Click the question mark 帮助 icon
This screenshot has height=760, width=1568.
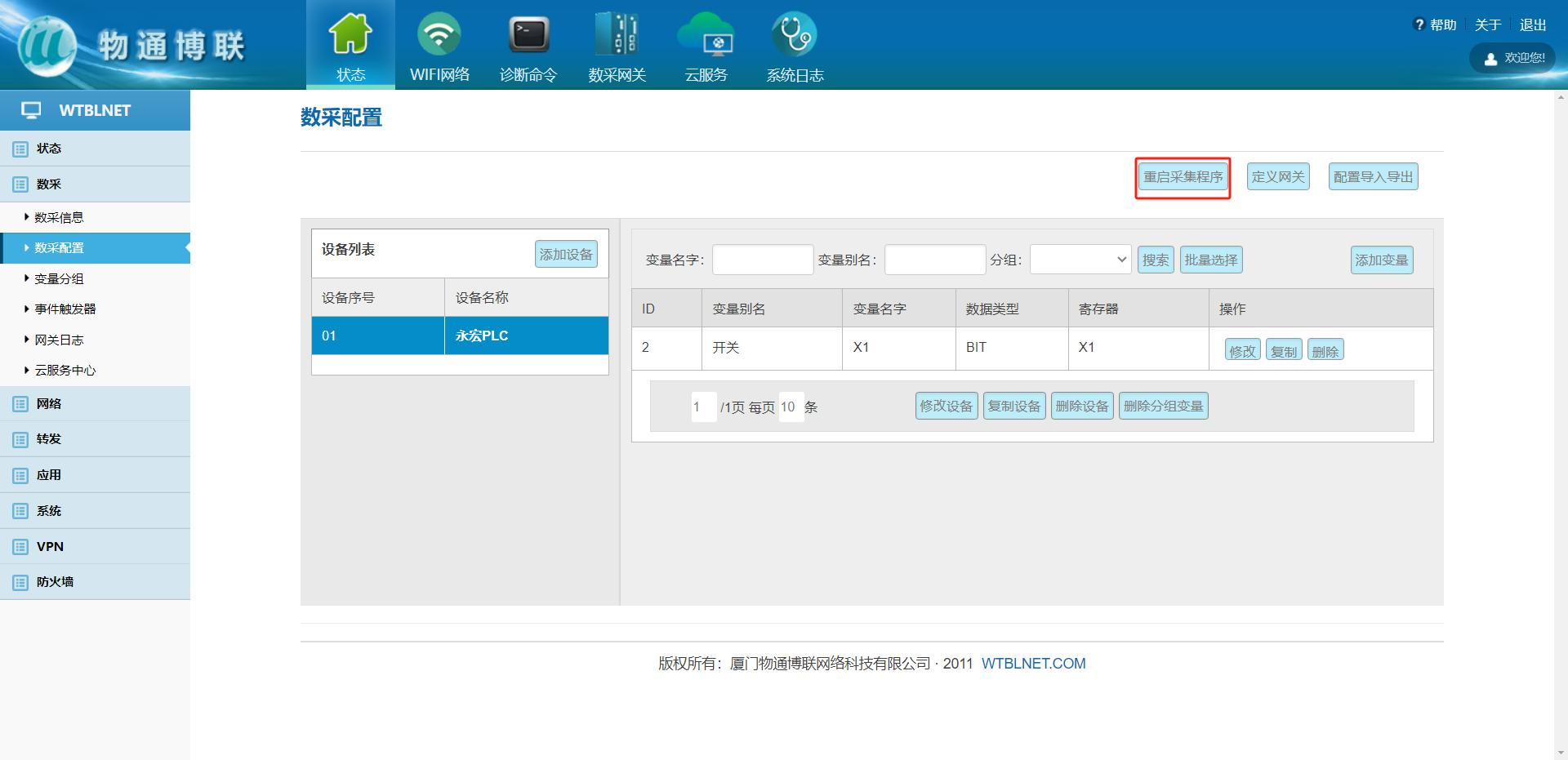click(1419, 24)
